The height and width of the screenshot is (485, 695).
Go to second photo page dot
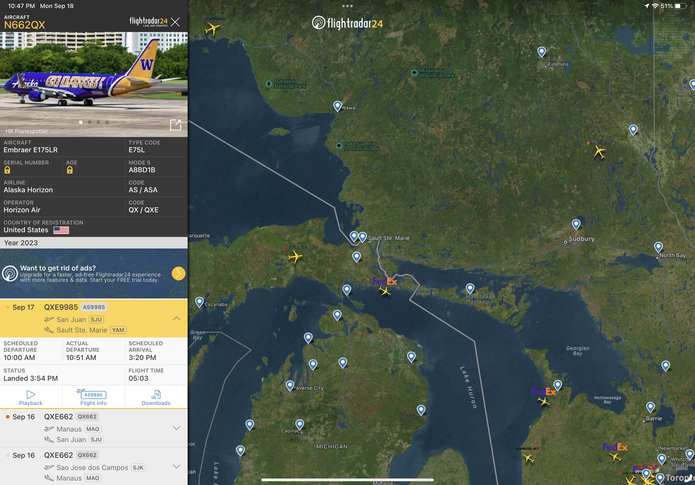pos(90,122)
